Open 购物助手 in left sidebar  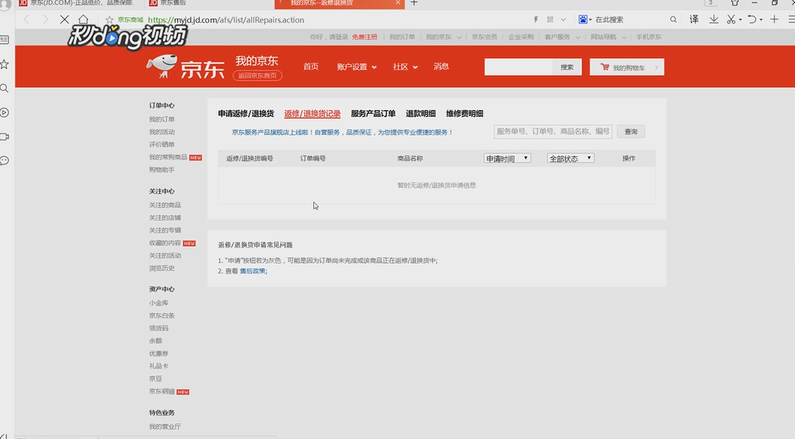(162, 170)
